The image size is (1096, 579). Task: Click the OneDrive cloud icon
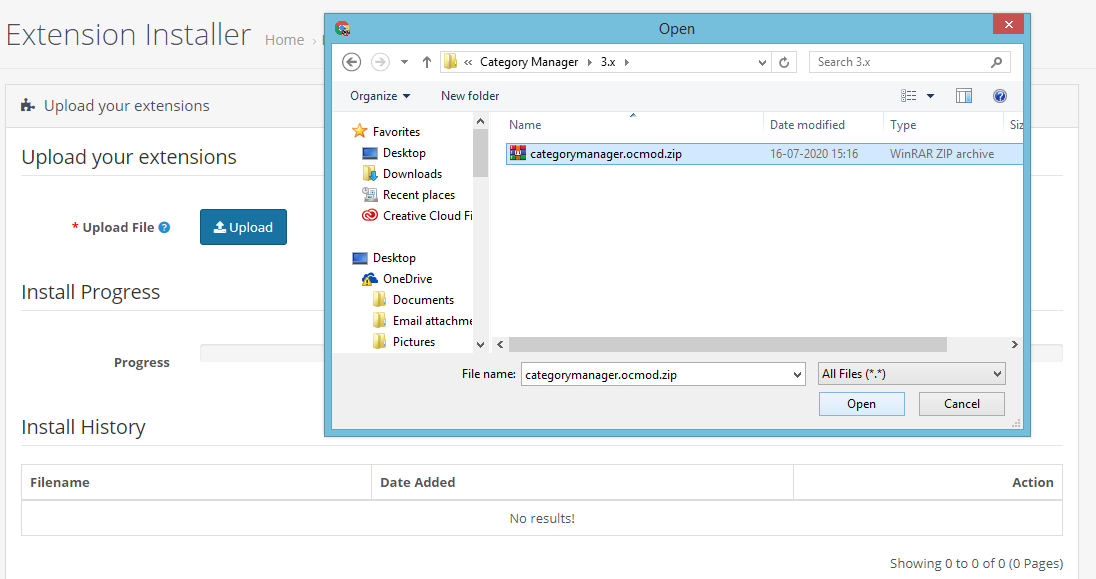coord(370,279)
